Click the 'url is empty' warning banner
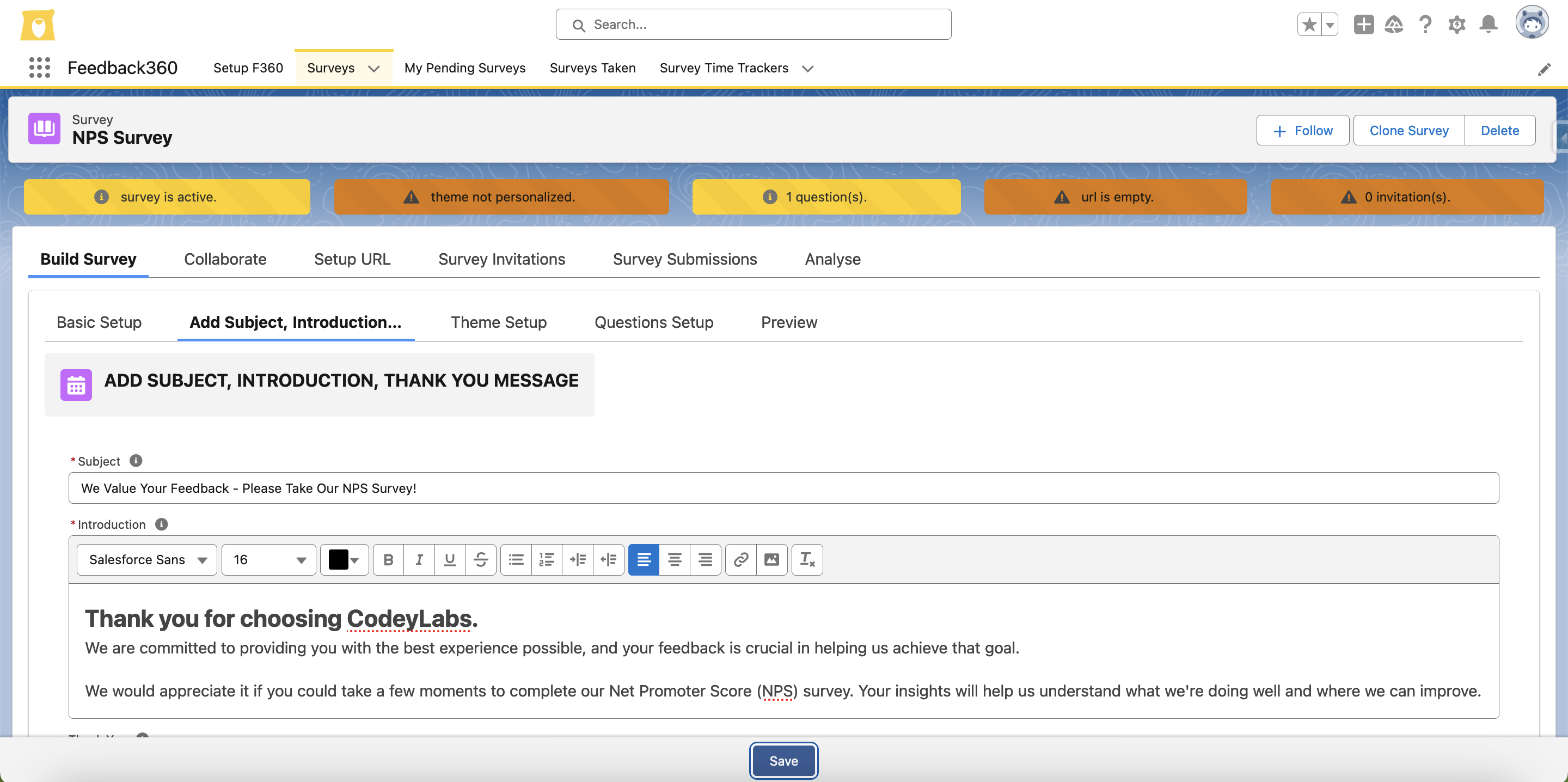Screen dimensions: 1568x782 click(1115, 197)
